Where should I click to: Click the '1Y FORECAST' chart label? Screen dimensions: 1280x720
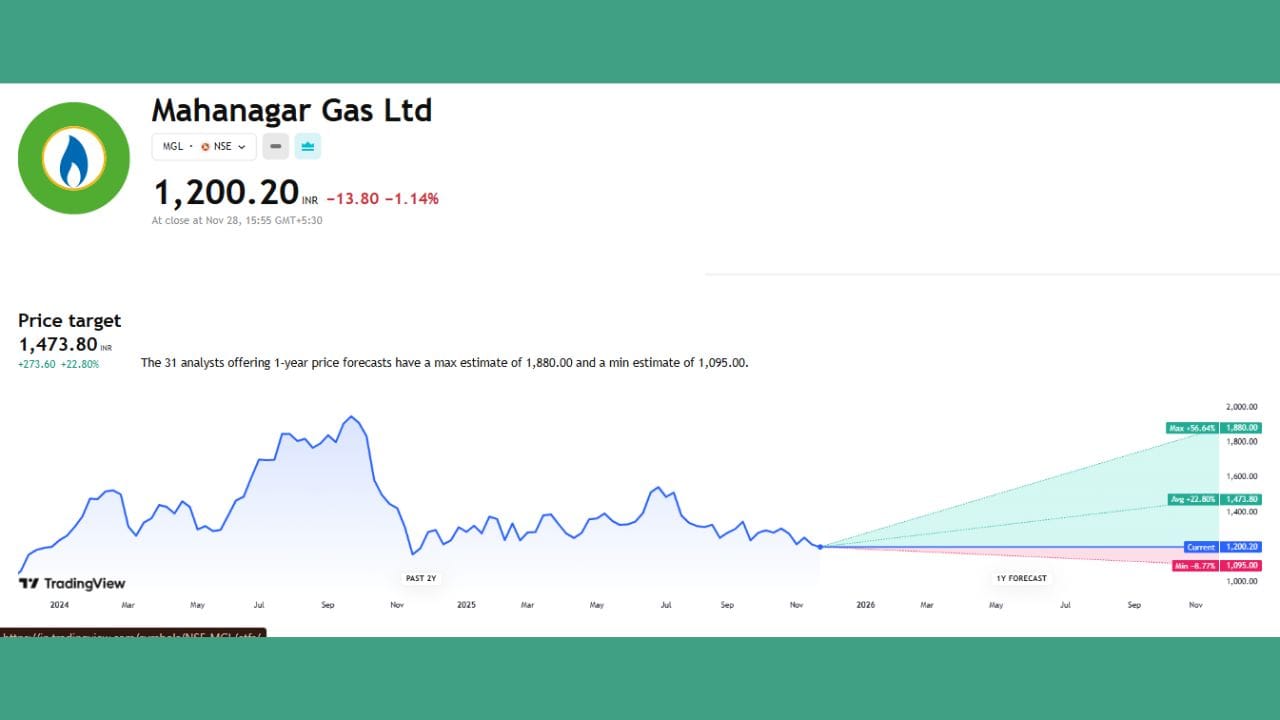tap(1020, 578)
